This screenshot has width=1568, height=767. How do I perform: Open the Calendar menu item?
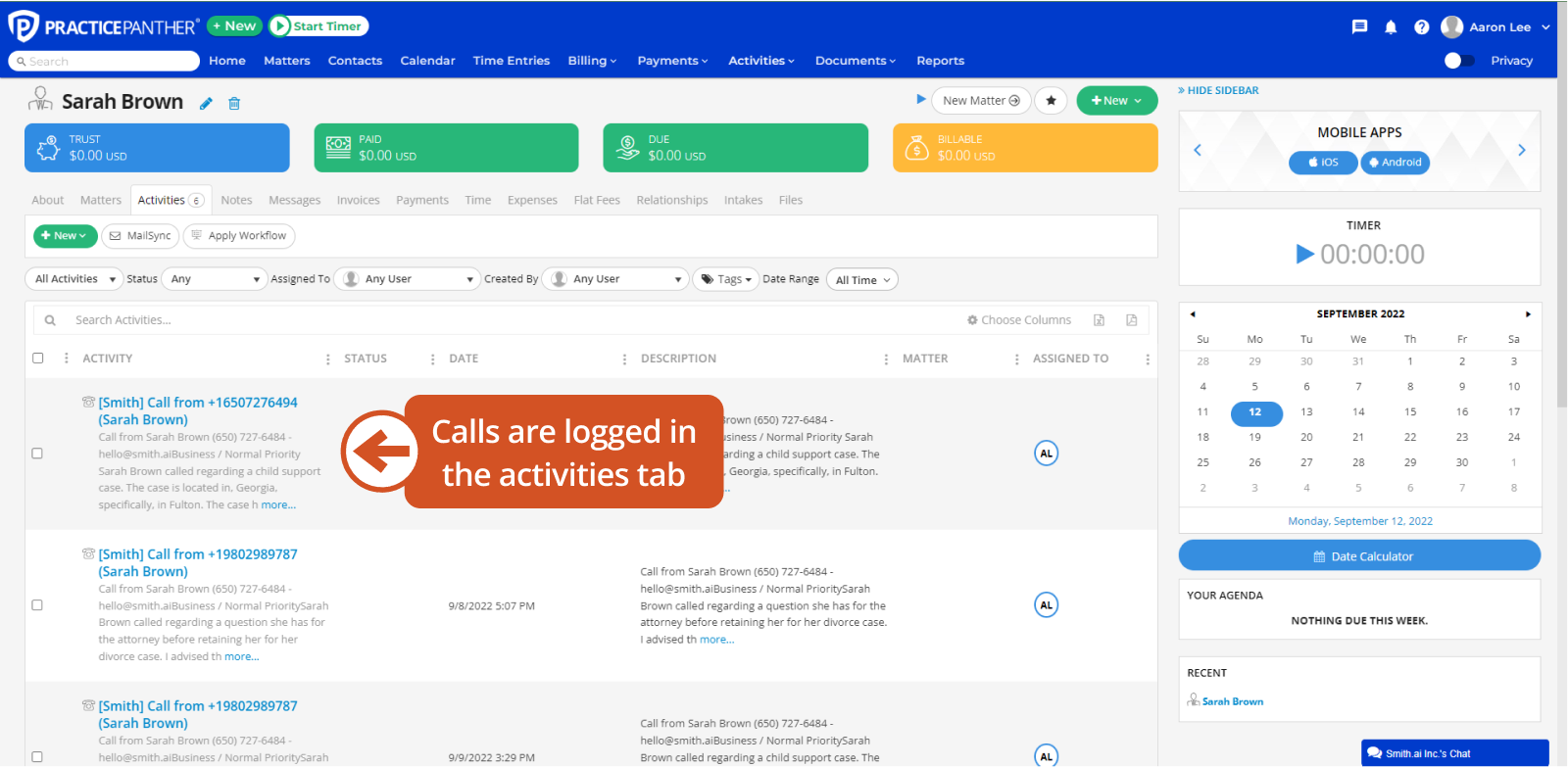point(427,61)
